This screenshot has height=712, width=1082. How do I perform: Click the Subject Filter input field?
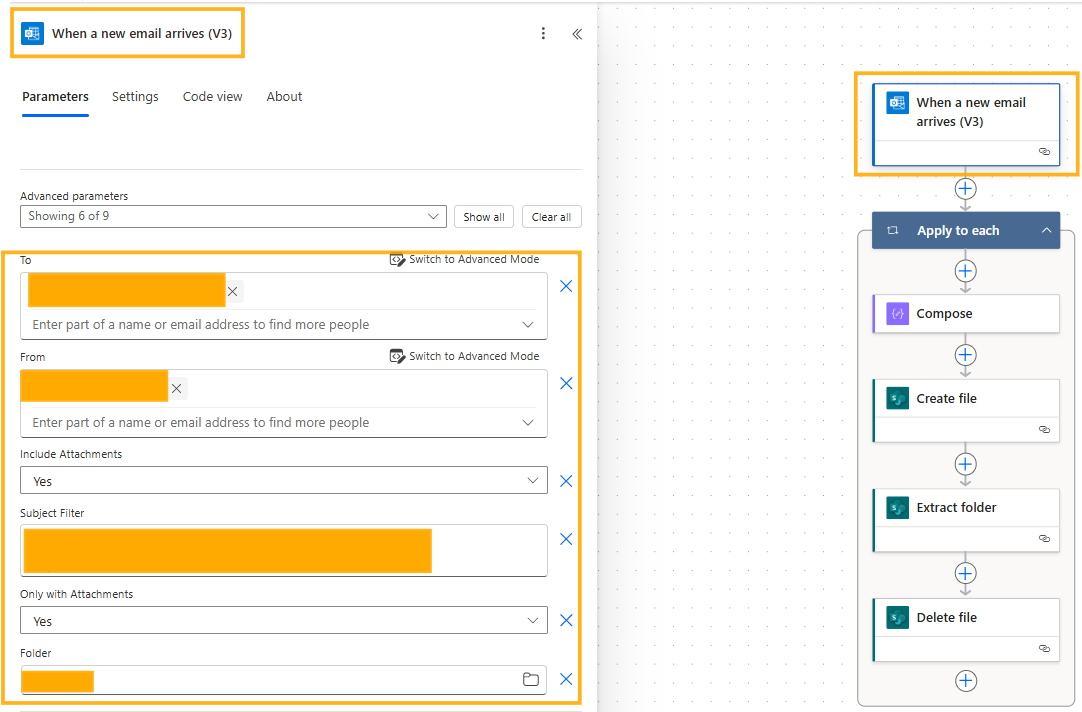284,551
